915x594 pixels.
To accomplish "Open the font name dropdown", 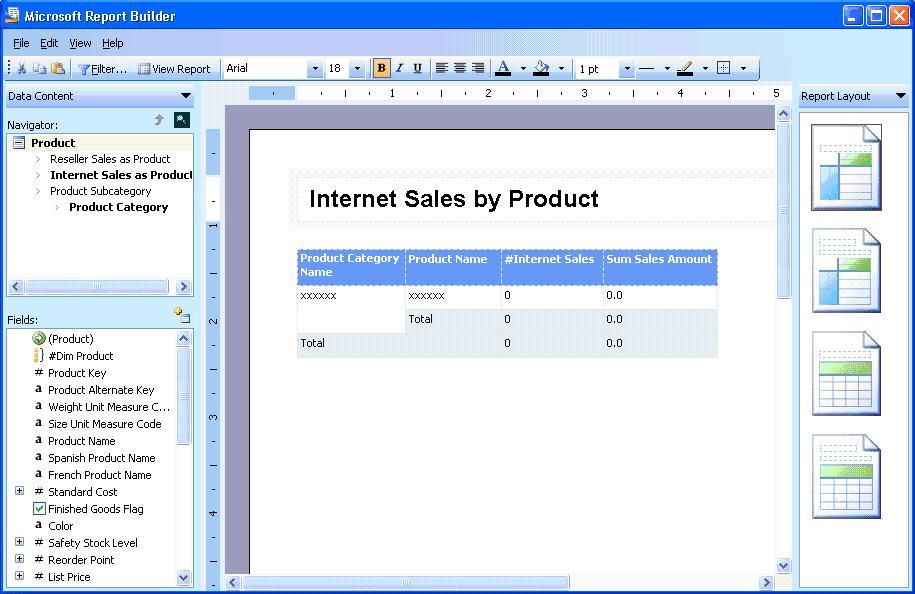I will tap(315, 69).
